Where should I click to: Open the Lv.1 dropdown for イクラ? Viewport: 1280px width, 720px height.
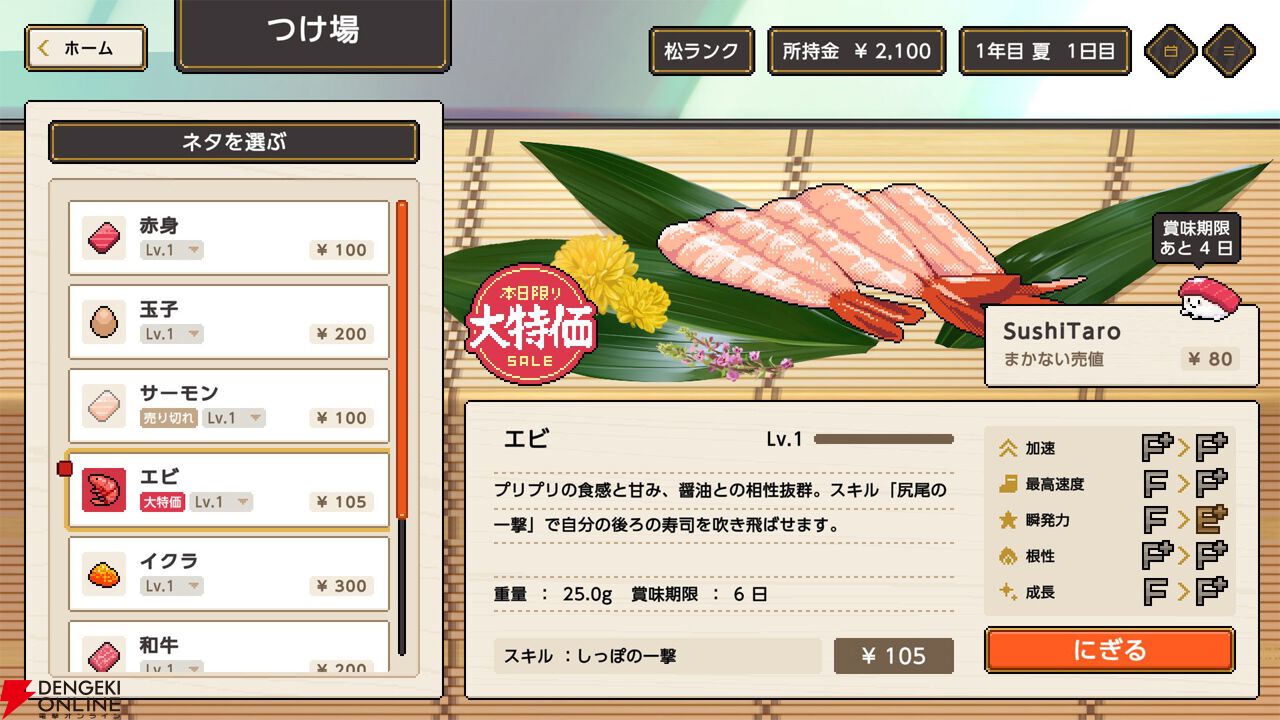click(x=172, y=586)
